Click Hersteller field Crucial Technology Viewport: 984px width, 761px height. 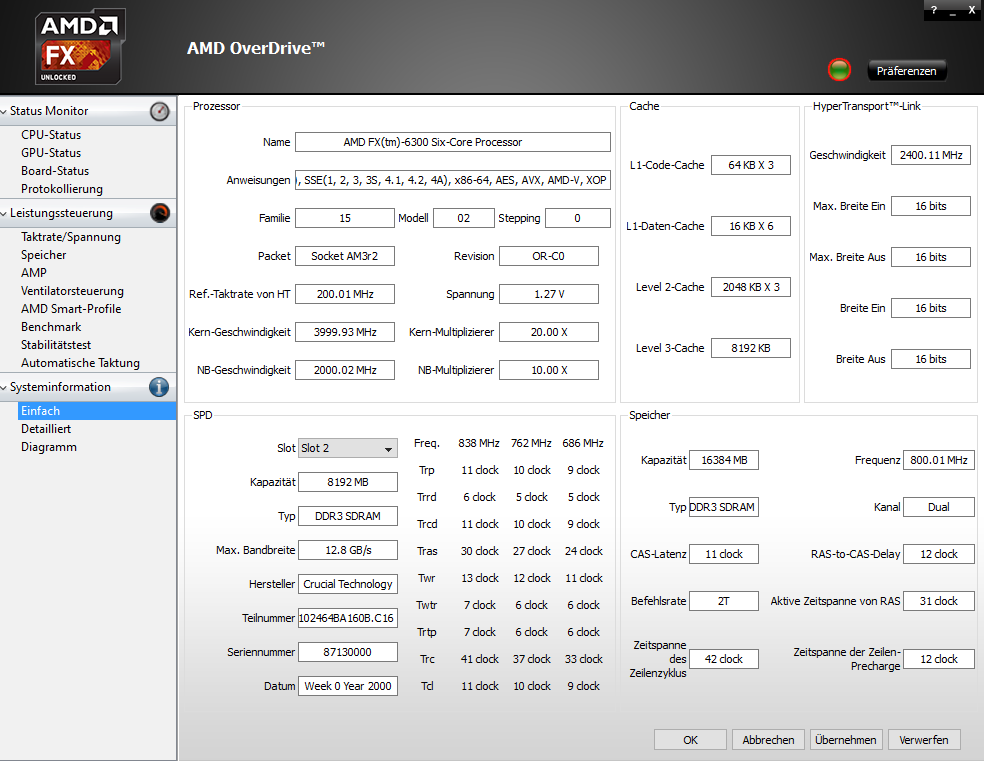click(x=348, y=583)
